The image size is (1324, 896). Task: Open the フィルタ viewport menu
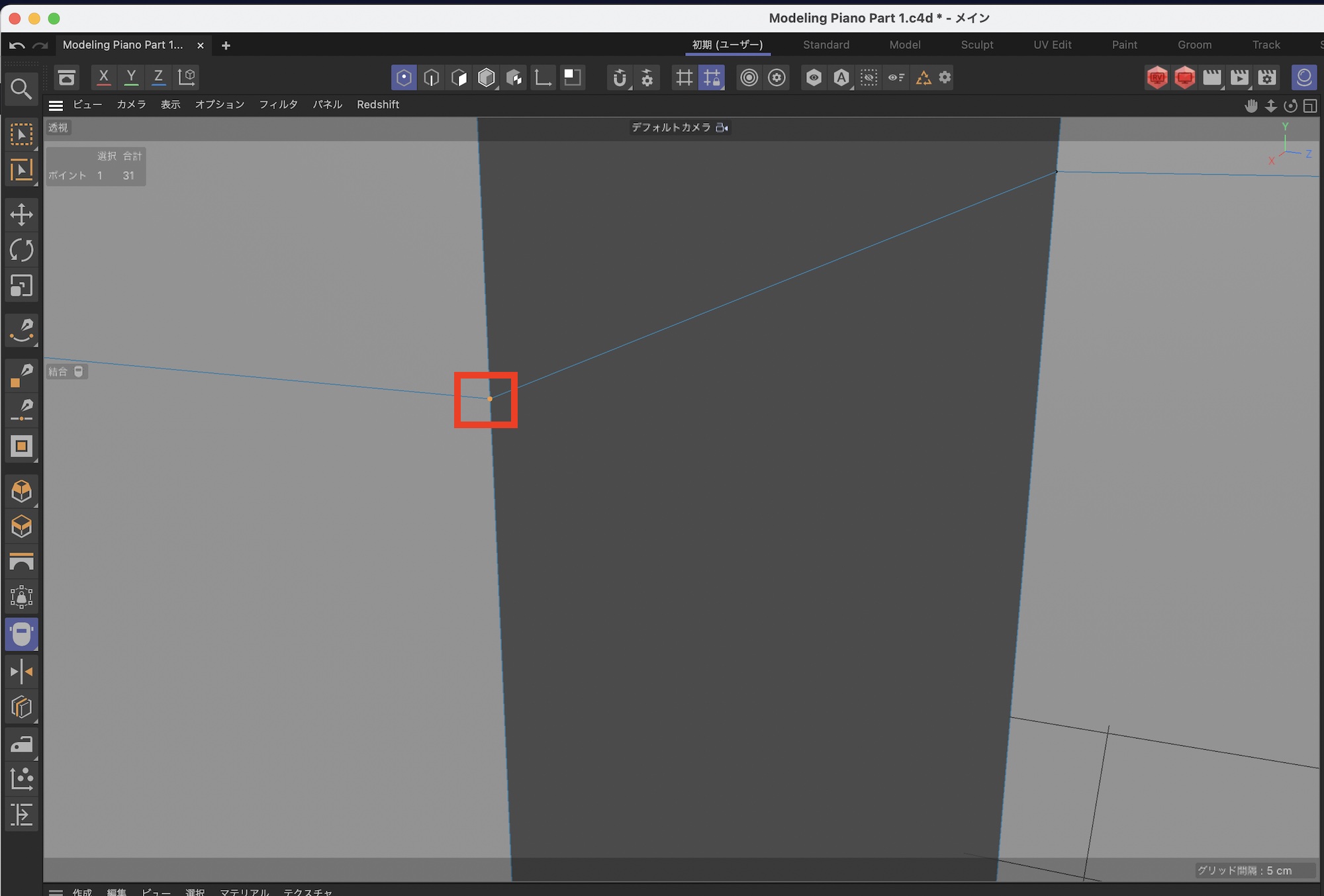(278, 105)
